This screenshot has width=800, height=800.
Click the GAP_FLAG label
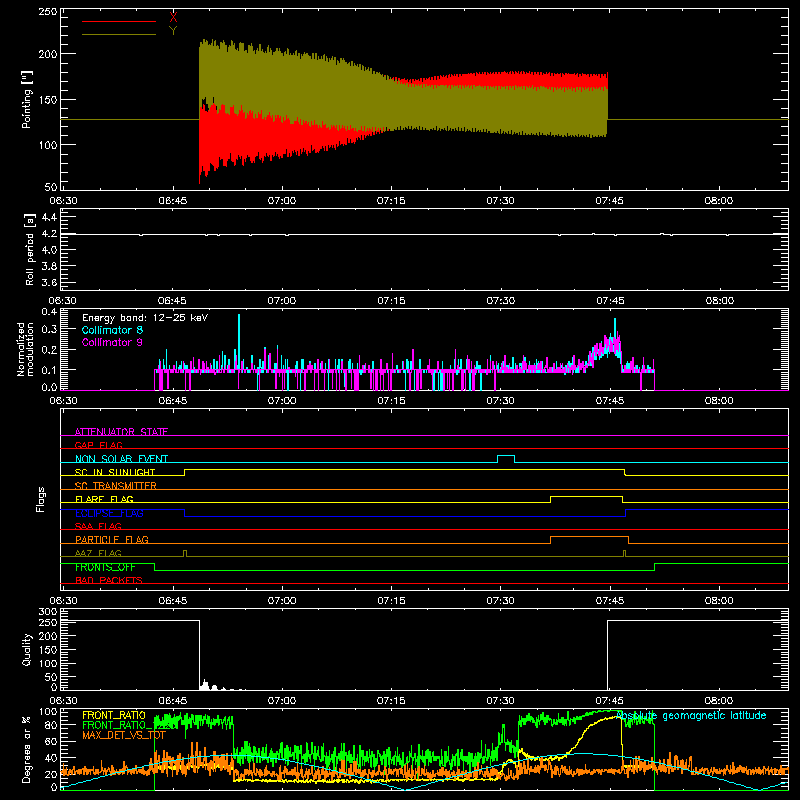pos(98,445)
